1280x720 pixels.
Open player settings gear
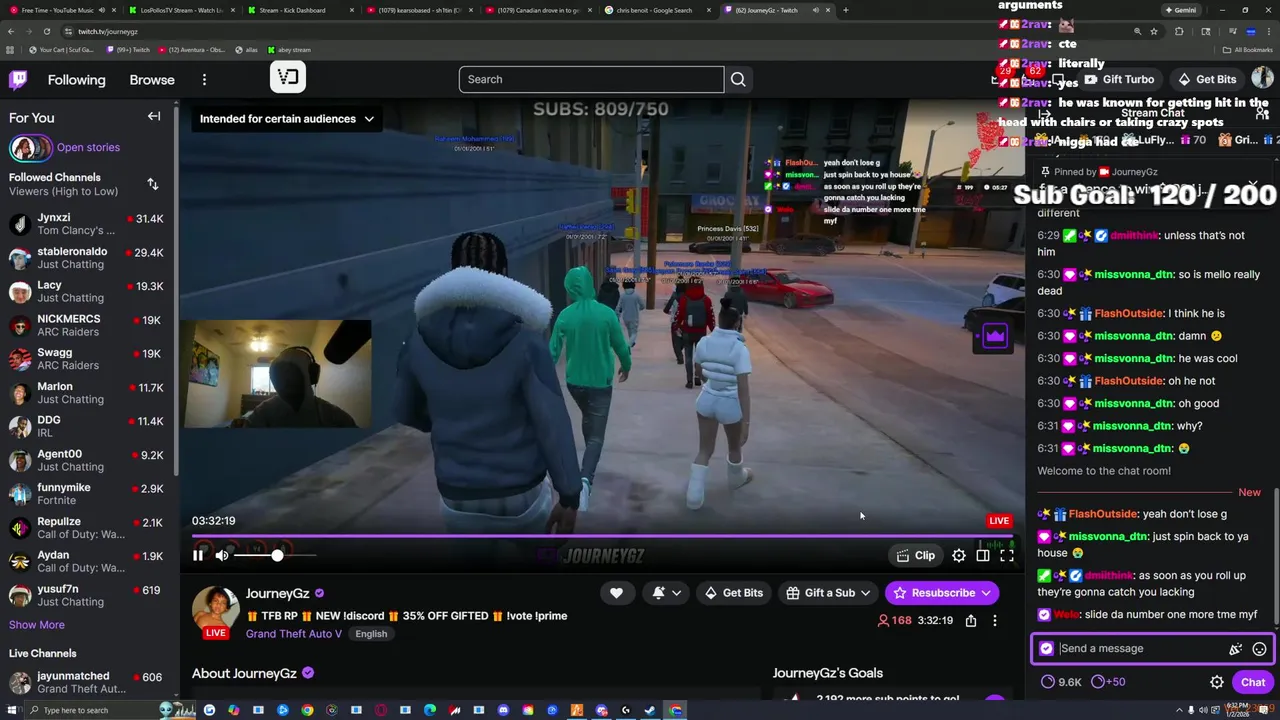click(959, 556)
